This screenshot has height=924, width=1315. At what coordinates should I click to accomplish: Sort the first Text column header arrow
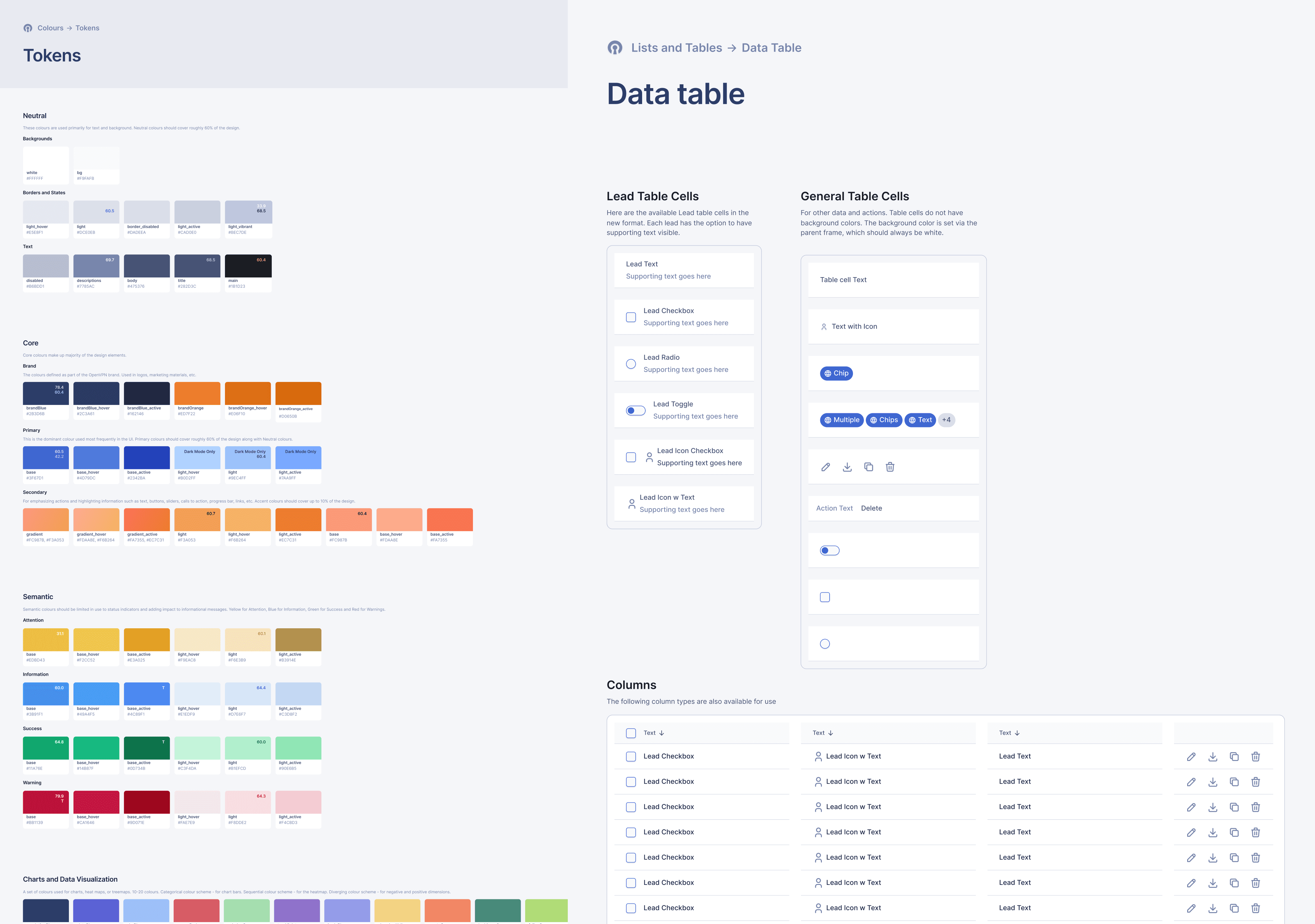point(662,733)
